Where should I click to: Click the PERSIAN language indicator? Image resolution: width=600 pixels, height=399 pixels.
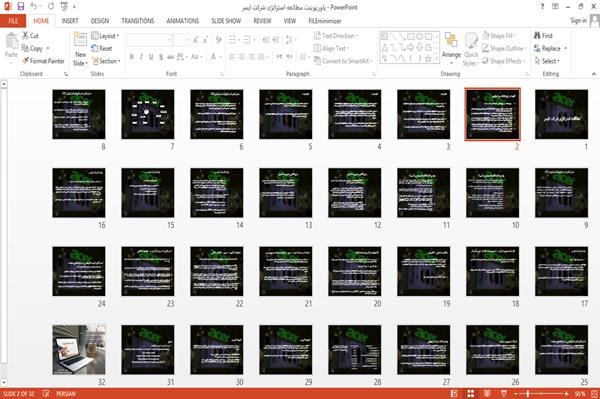tap(66, 394)
